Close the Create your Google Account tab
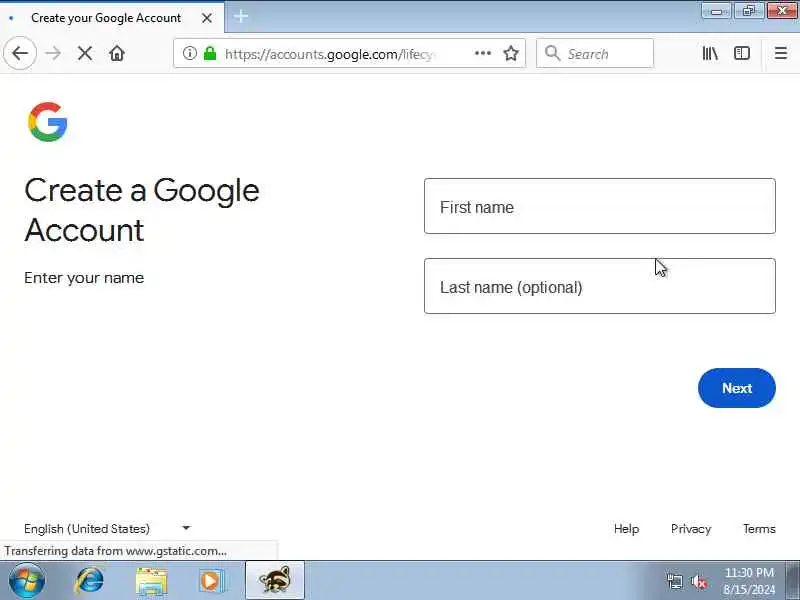 (x=207, y=18)
